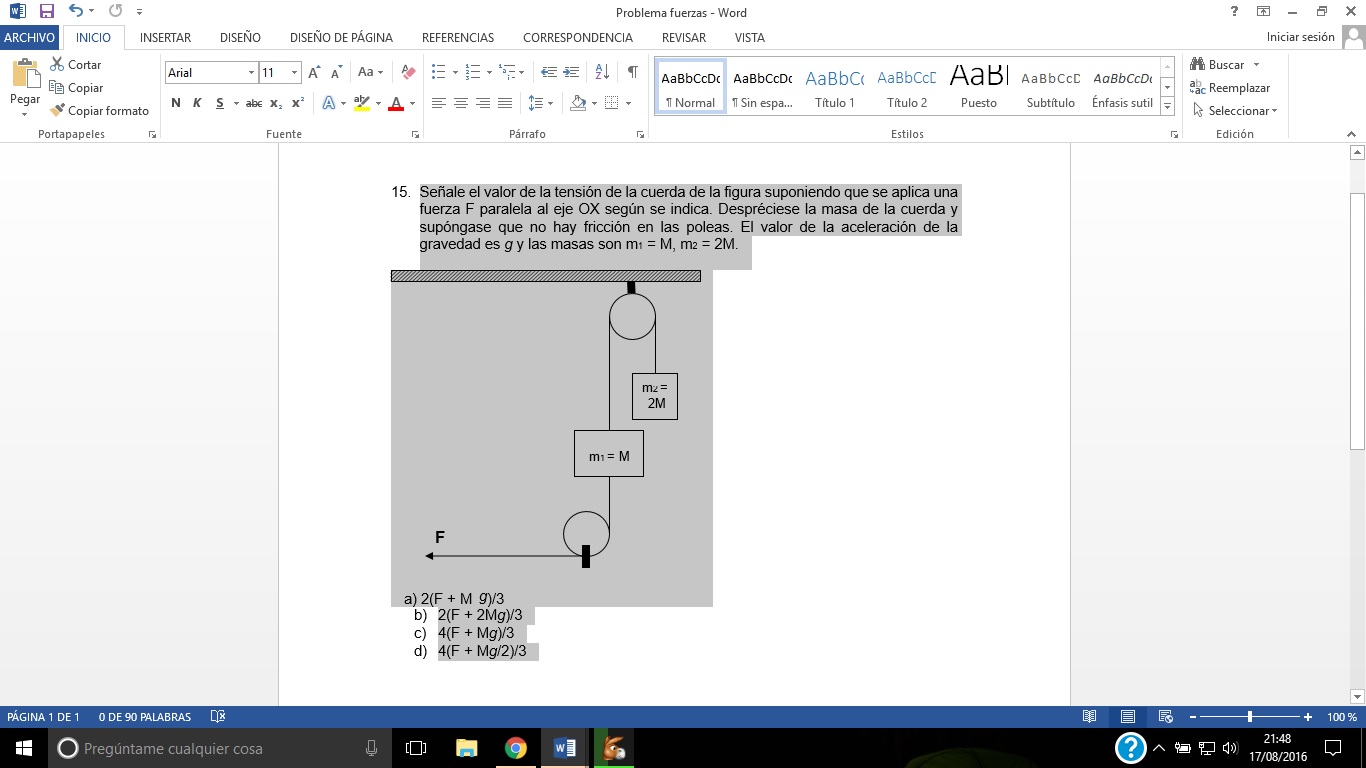Viewport: 1366px width, 768px height.
Task: Click the clear formatting eraser icon
Action: [x=408, y=72]
